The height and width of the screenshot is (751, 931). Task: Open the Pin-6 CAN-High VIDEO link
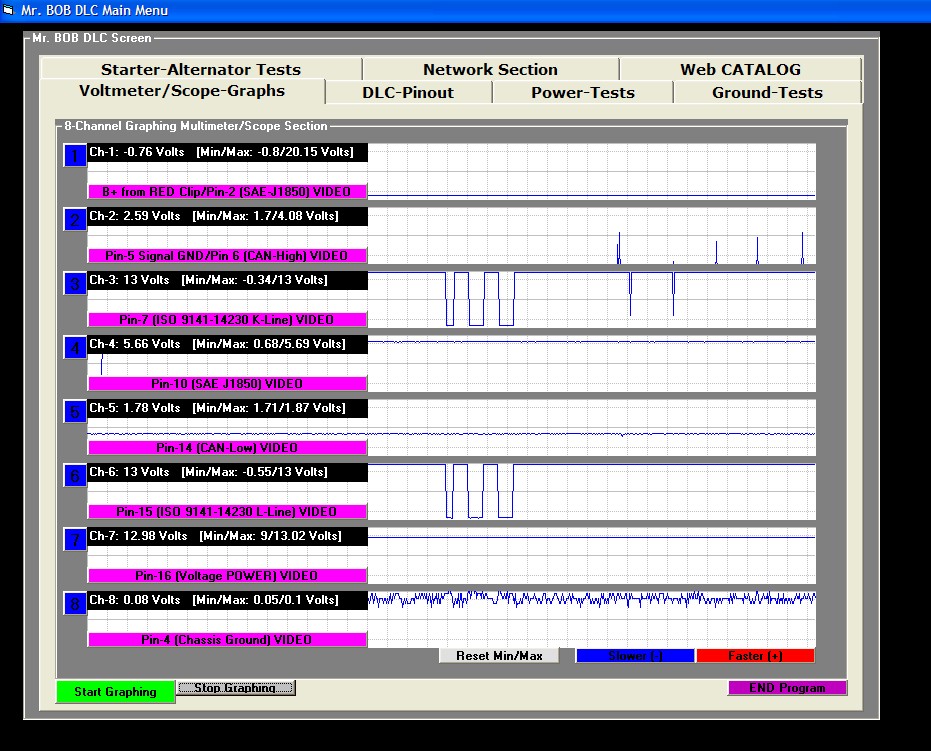(227, 255)
